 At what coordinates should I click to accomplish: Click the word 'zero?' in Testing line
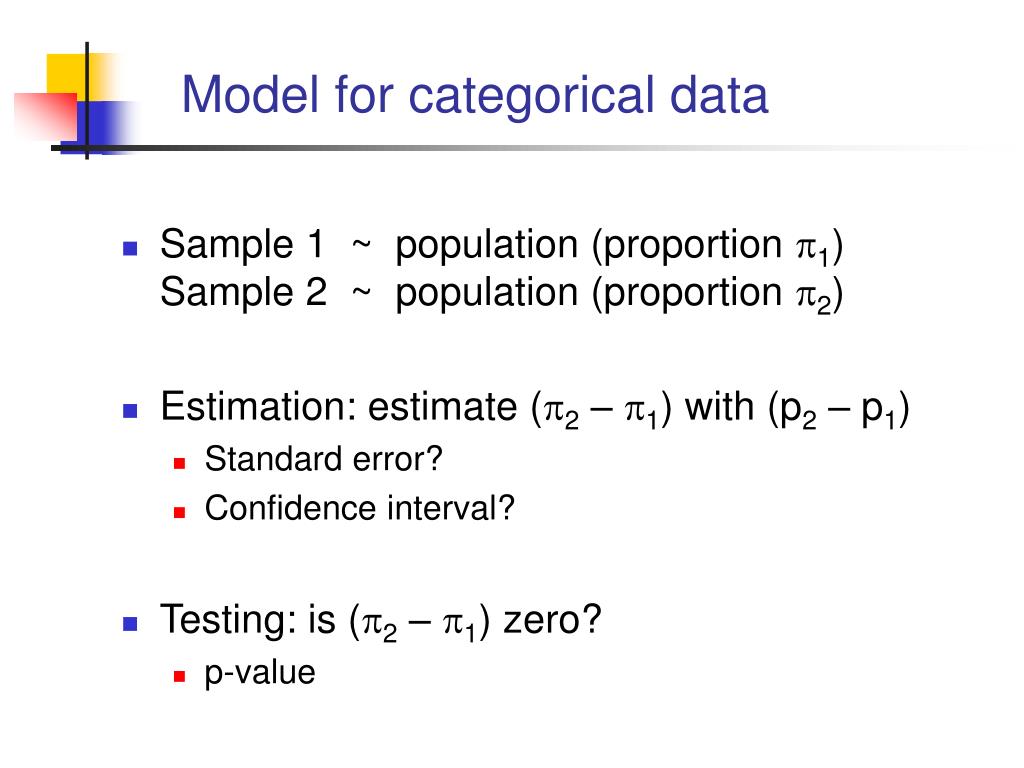tap(552, 620)
